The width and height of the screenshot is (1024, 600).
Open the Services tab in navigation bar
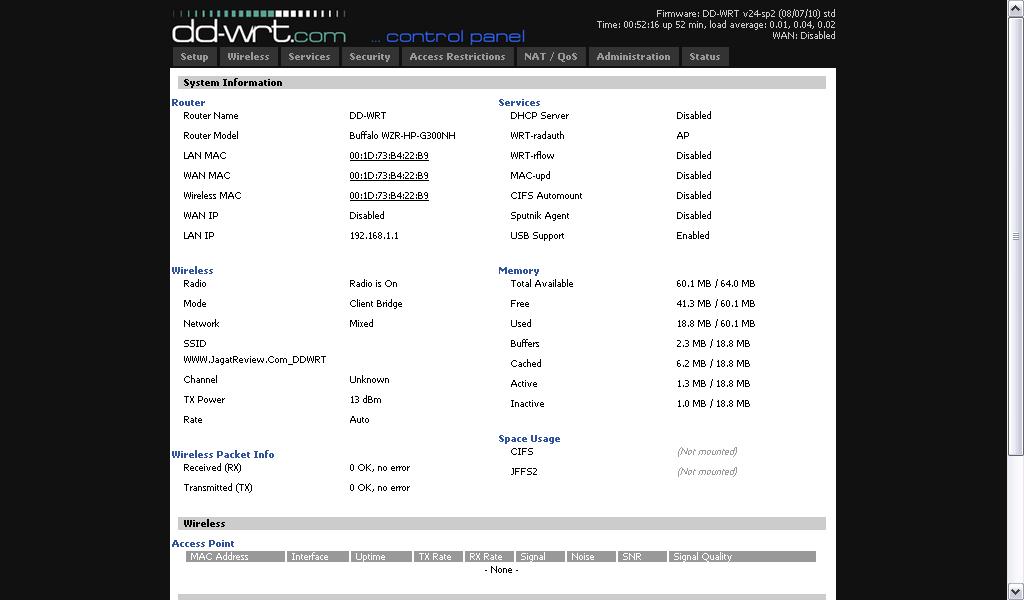coord(309,57)
